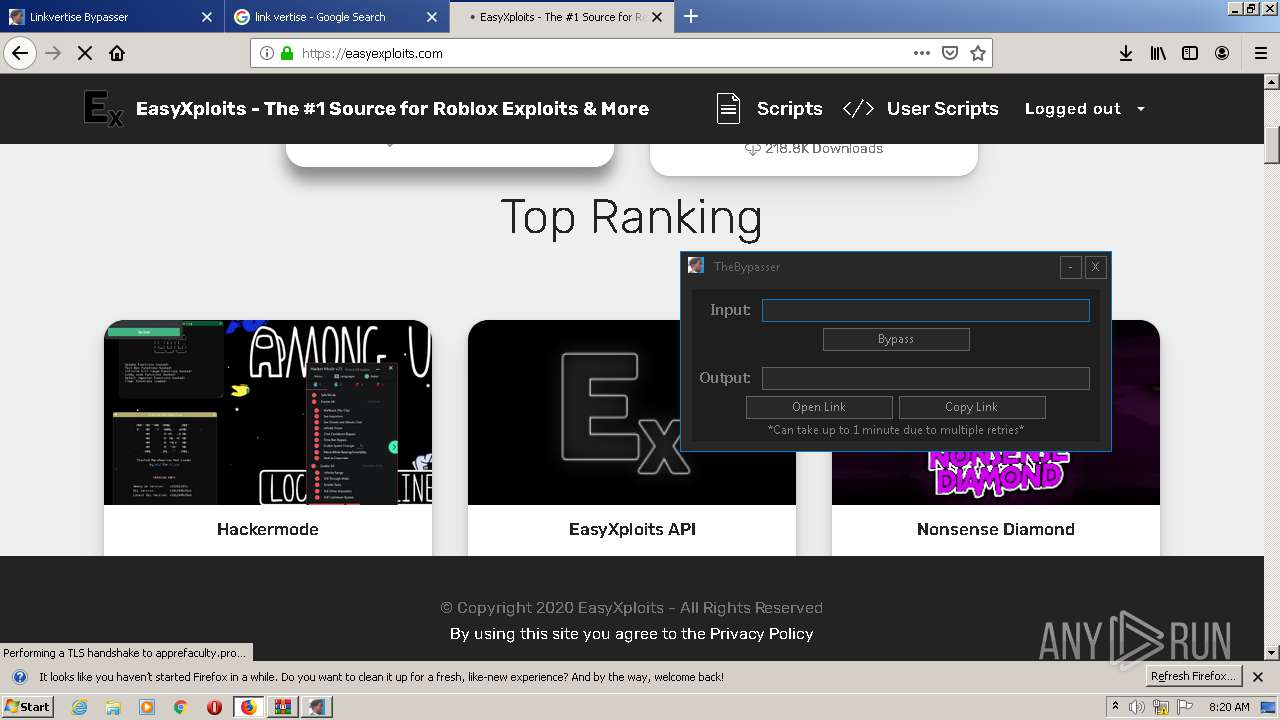Open a new browser tab

pos(691,16)
